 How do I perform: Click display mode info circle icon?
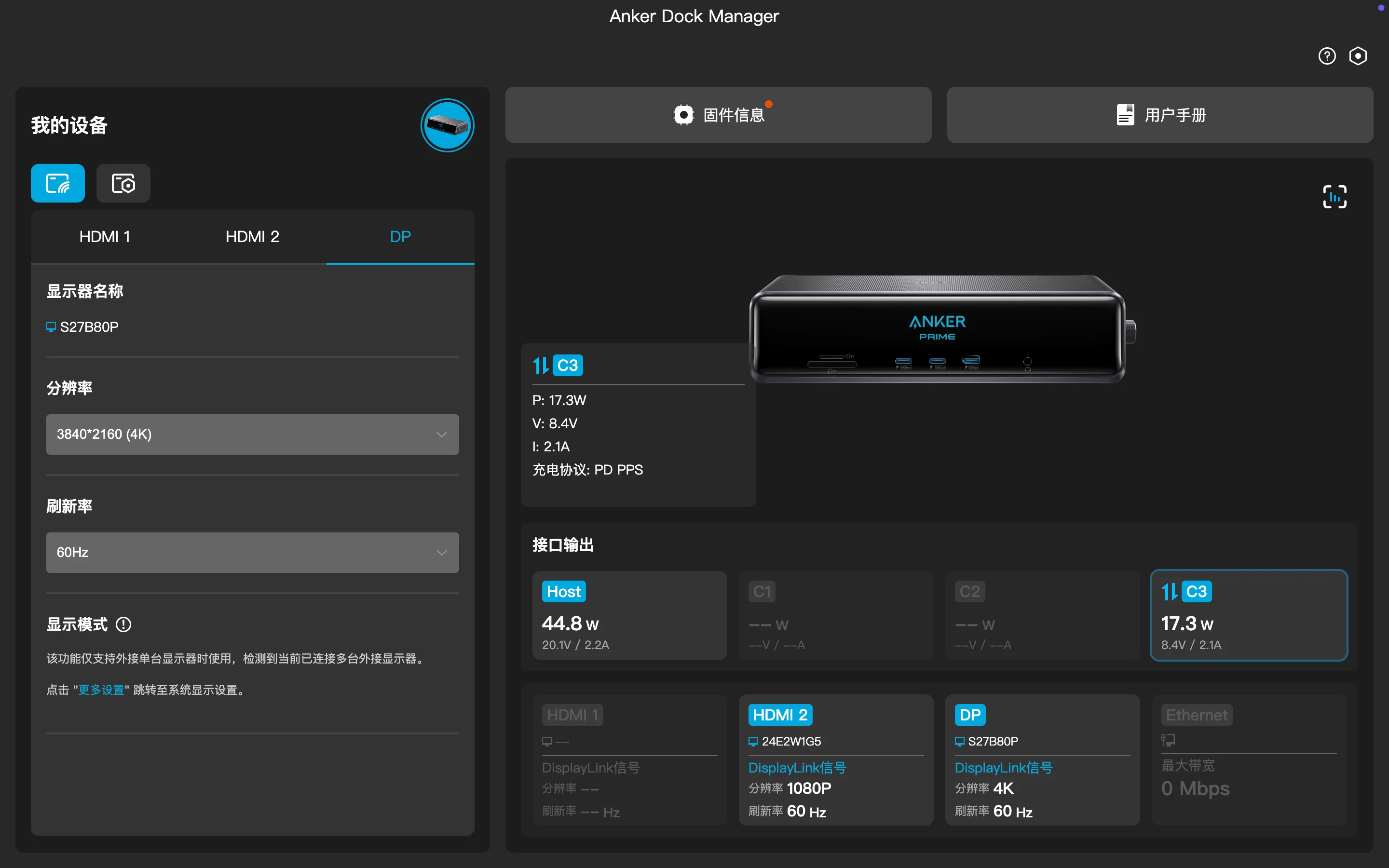123,624
